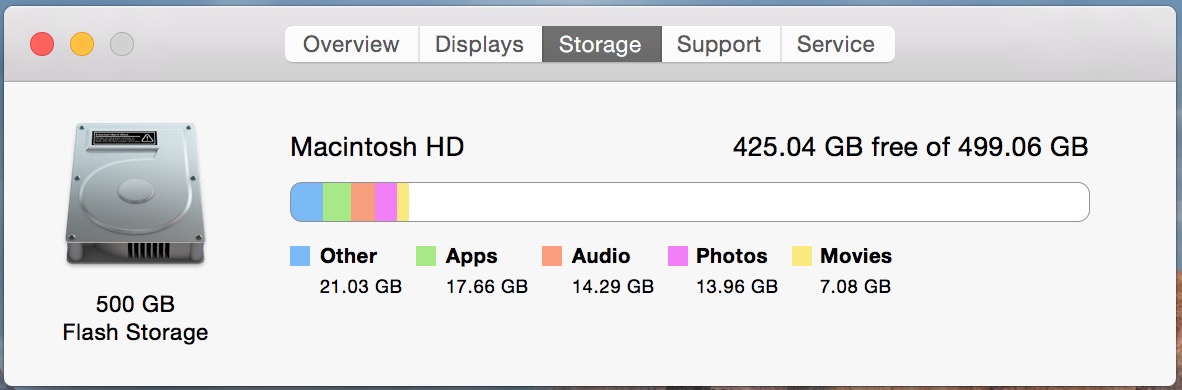This screenshot has height=390, width=1182.
Task: Open the Displays tab
Action: tap(480, 44)
